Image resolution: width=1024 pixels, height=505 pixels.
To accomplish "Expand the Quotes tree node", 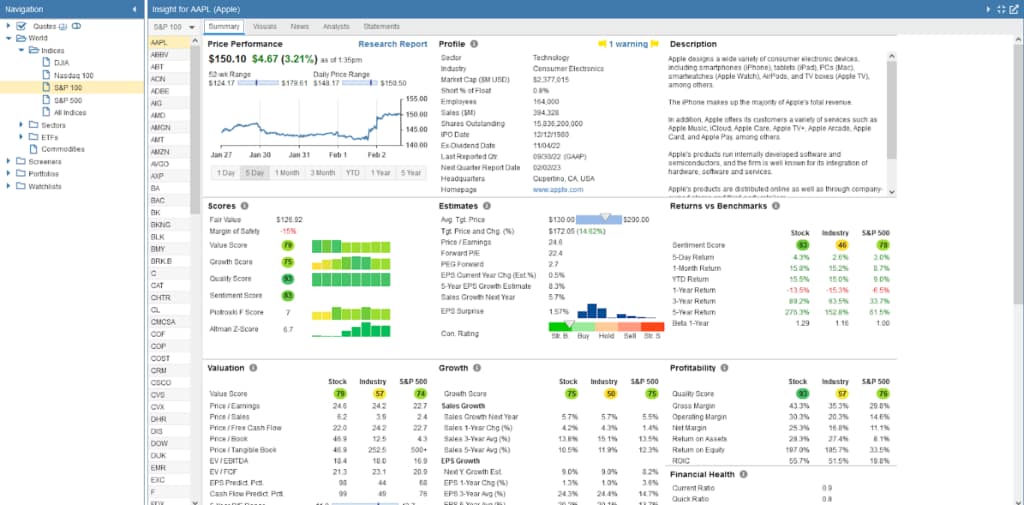I will click(x=8, y=26).
